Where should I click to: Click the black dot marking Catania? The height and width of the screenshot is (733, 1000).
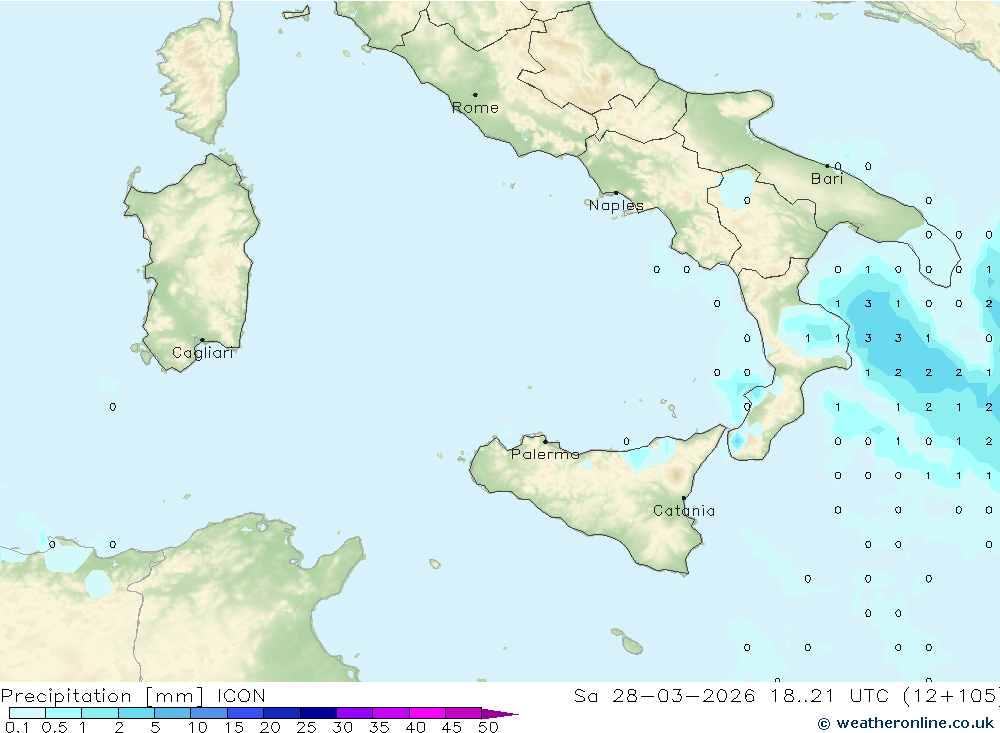684,498
